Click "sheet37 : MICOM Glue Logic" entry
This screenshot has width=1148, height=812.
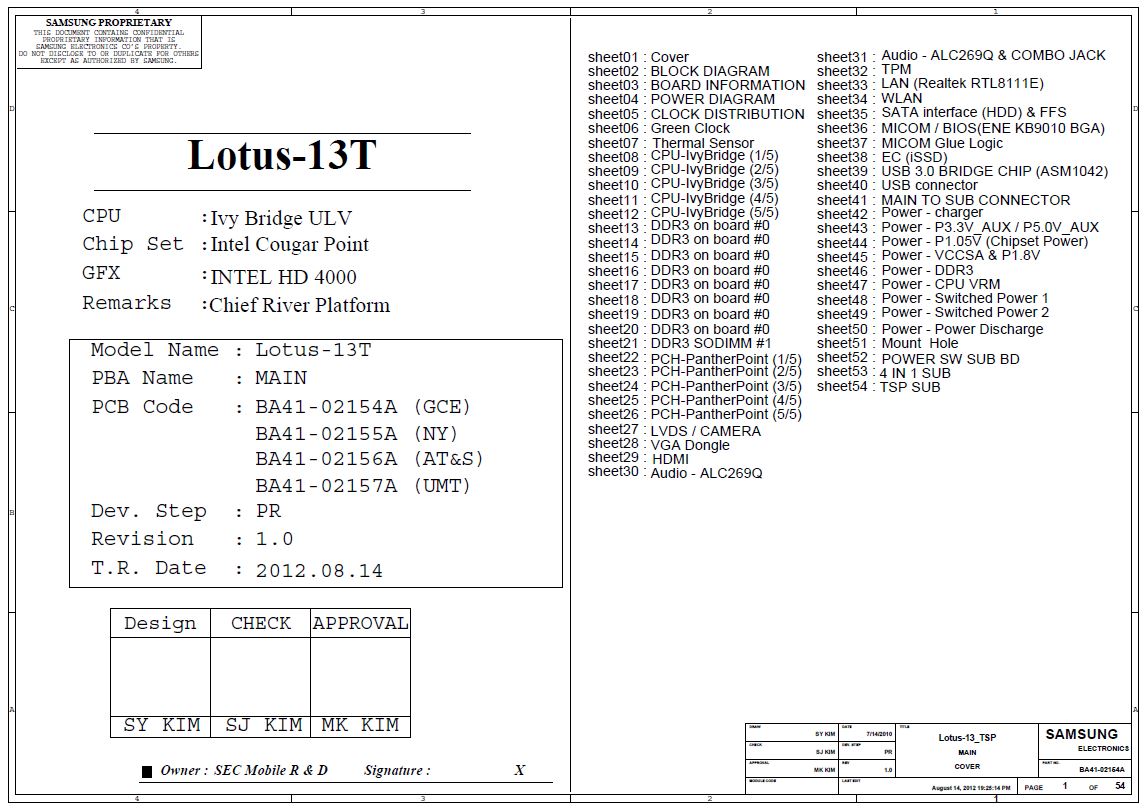click(910, 144)
